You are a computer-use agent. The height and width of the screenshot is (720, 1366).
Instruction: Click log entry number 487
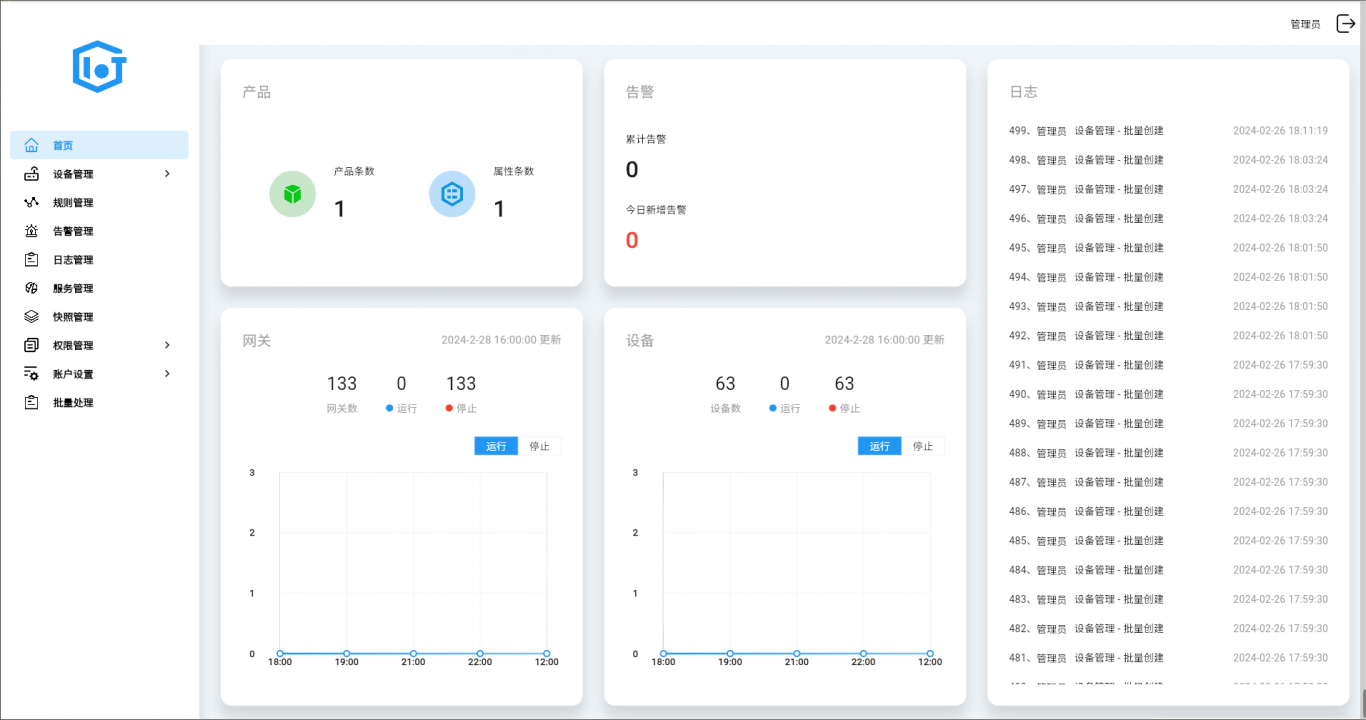1169,482
